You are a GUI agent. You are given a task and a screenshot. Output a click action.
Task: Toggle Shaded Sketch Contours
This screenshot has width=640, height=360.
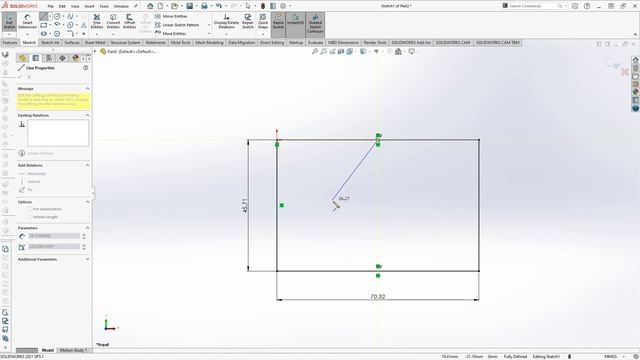(315, 24)
